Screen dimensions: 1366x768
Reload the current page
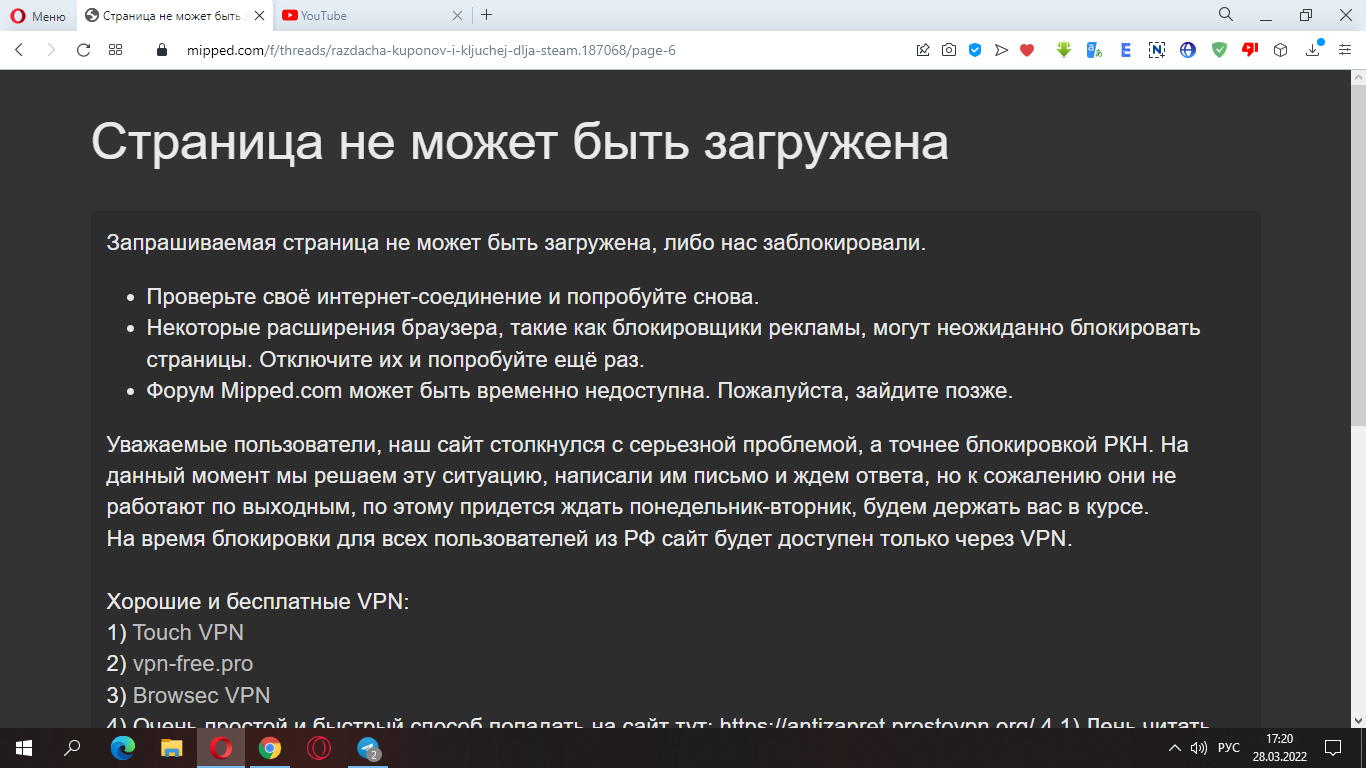[84, 50]
